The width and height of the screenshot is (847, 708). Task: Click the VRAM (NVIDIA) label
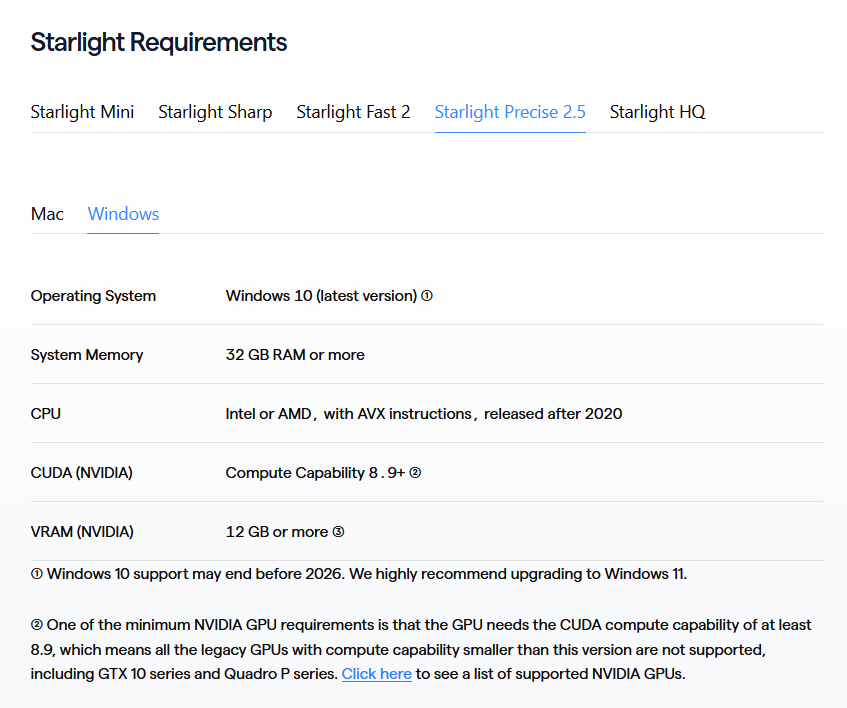(x=82, y=532)
